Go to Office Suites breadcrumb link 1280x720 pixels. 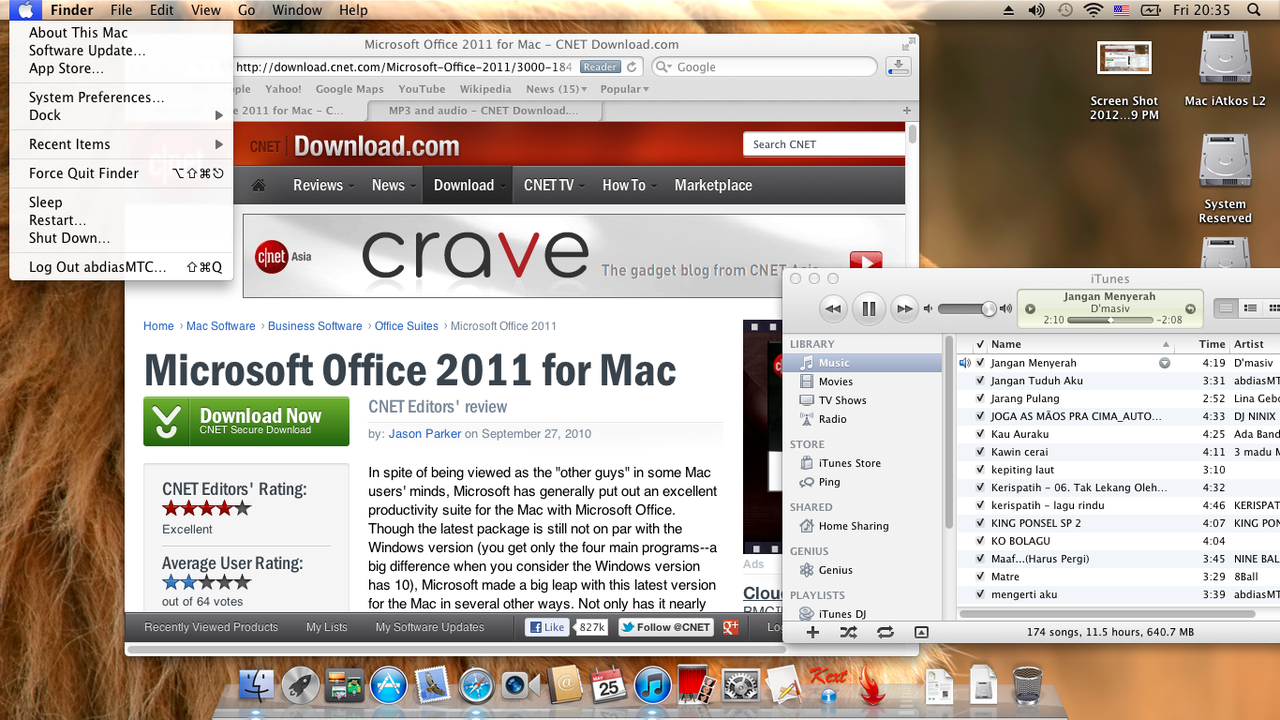(x=406, y=326)
